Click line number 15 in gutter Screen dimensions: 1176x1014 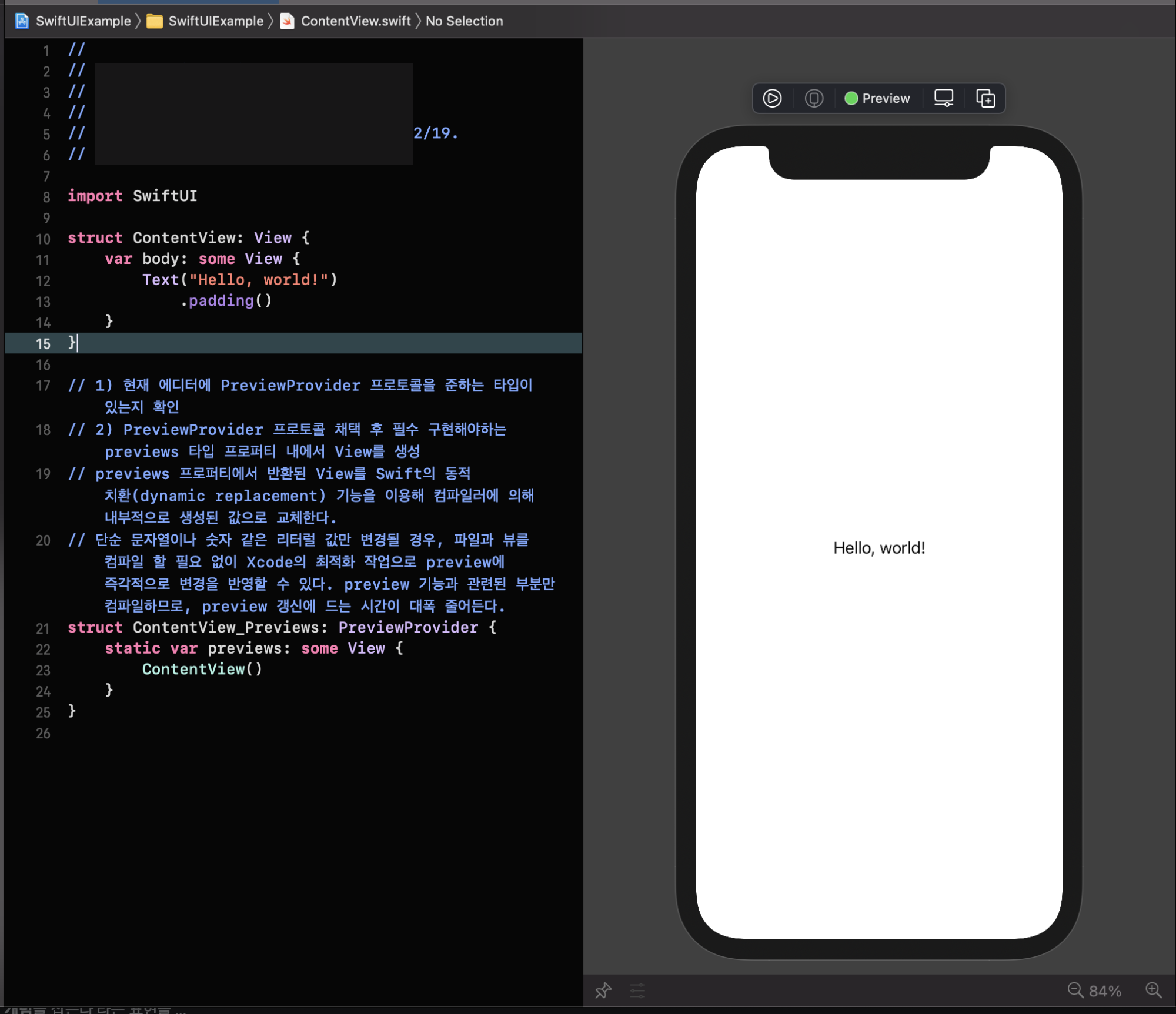click(43, 343)
